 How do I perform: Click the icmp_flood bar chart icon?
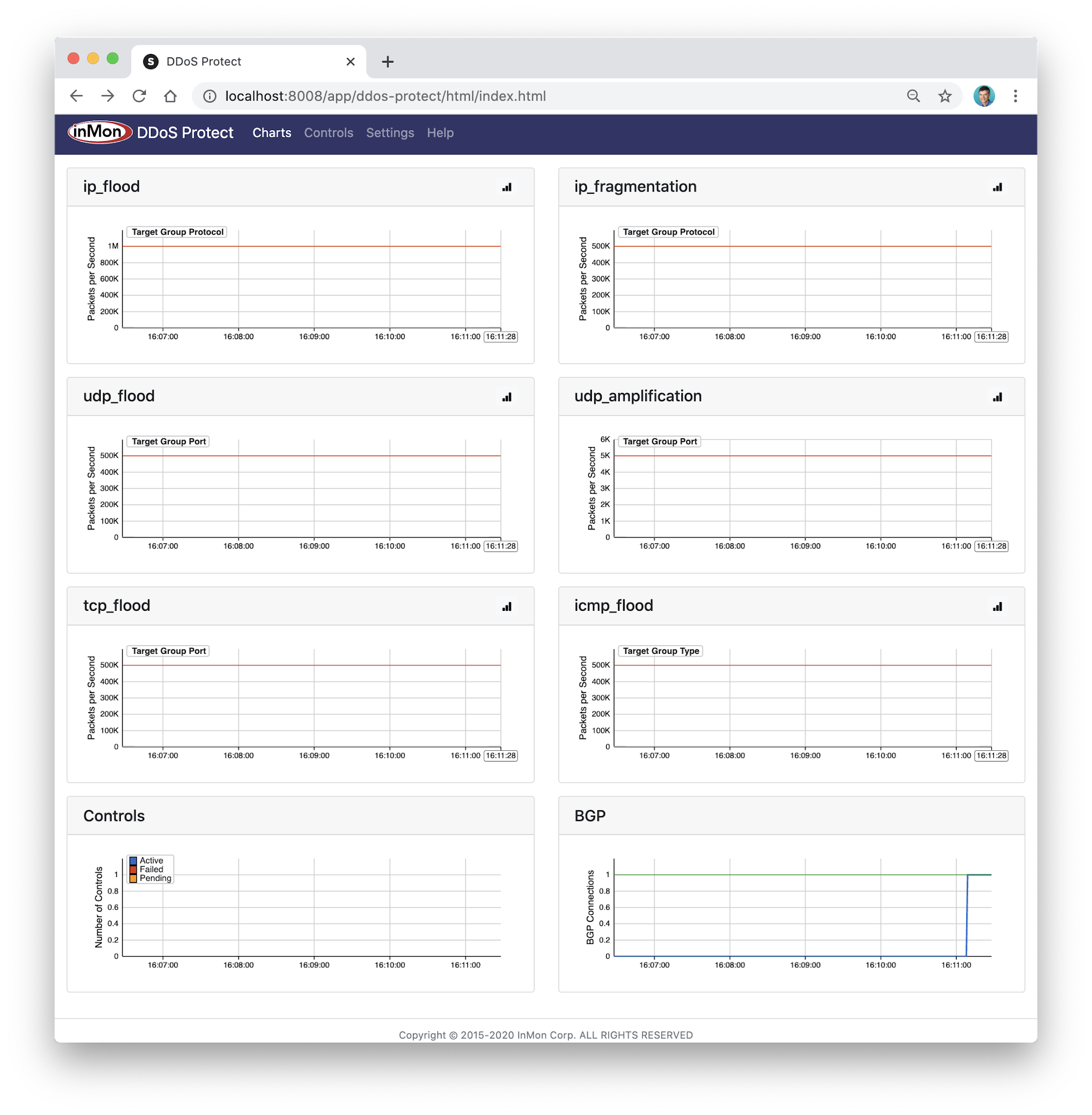997,606
